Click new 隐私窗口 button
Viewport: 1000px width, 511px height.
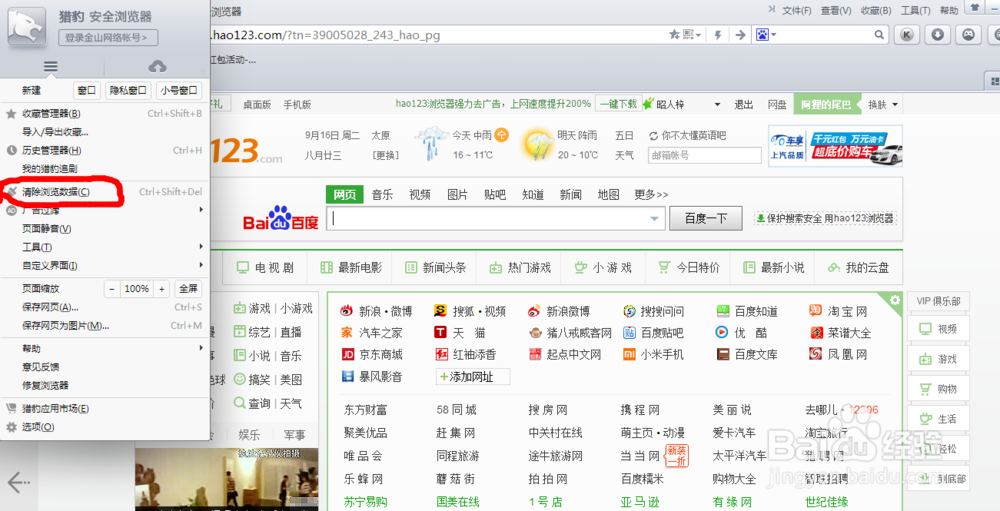[128, 91]
